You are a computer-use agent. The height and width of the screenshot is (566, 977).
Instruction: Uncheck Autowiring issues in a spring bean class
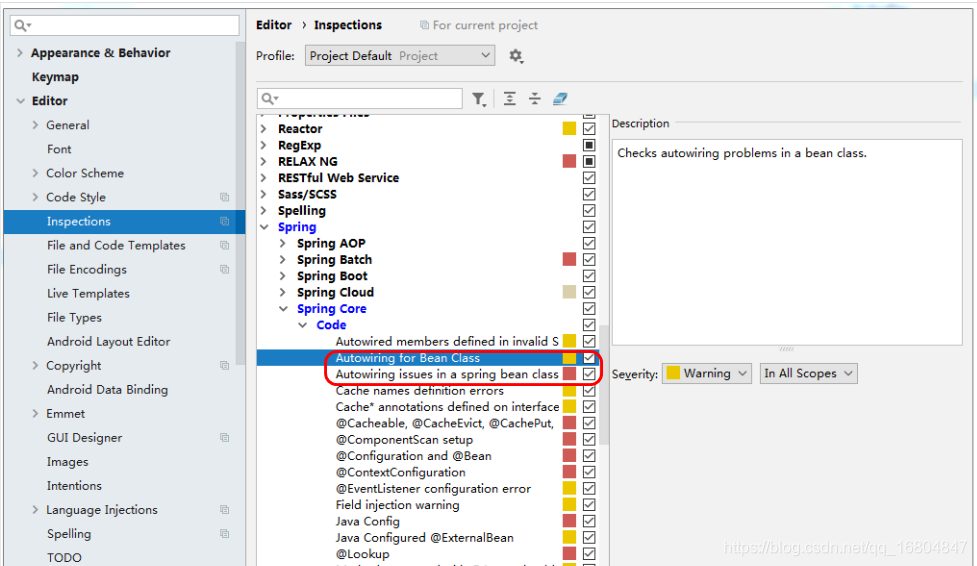click(589, 374)
